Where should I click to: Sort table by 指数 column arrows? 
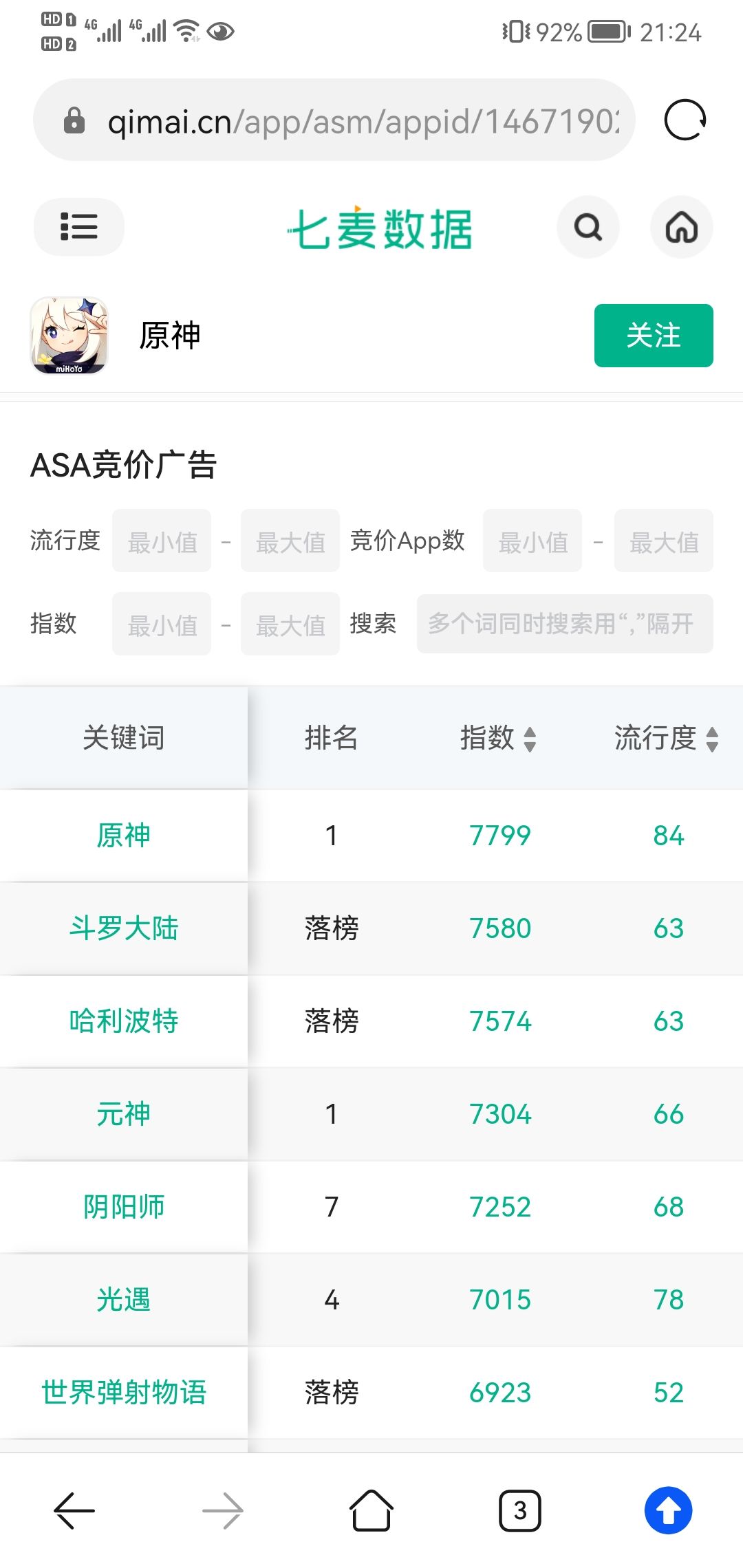[530, 739]
